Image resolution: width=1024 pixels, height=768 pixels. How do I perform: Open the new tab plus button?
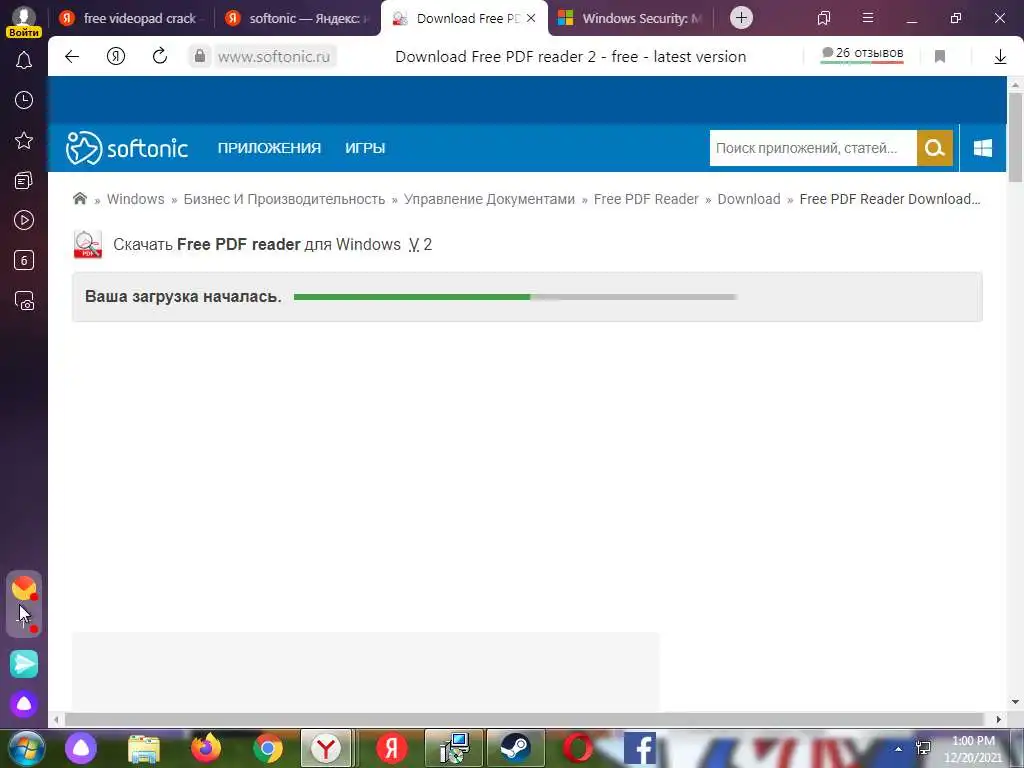(x=741, y=18)
